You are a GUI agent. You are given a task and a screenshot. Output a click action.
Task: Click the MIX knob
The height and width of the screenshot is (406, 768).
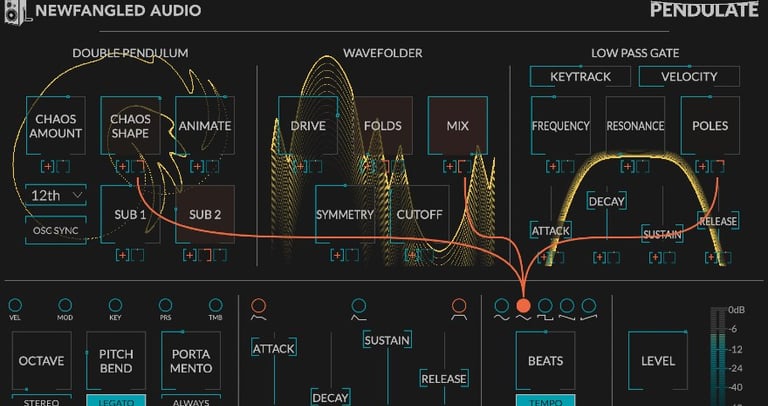(457, 126)
